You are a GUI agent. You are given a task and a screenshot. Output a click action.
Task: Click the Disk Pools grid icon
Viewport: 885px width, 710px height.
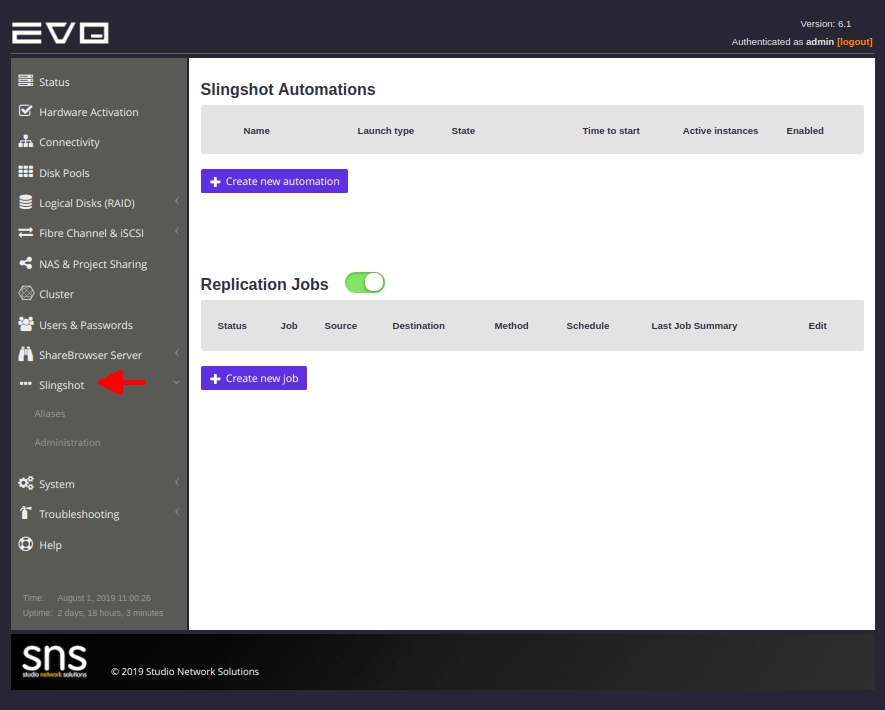click(x=25, y=172)
